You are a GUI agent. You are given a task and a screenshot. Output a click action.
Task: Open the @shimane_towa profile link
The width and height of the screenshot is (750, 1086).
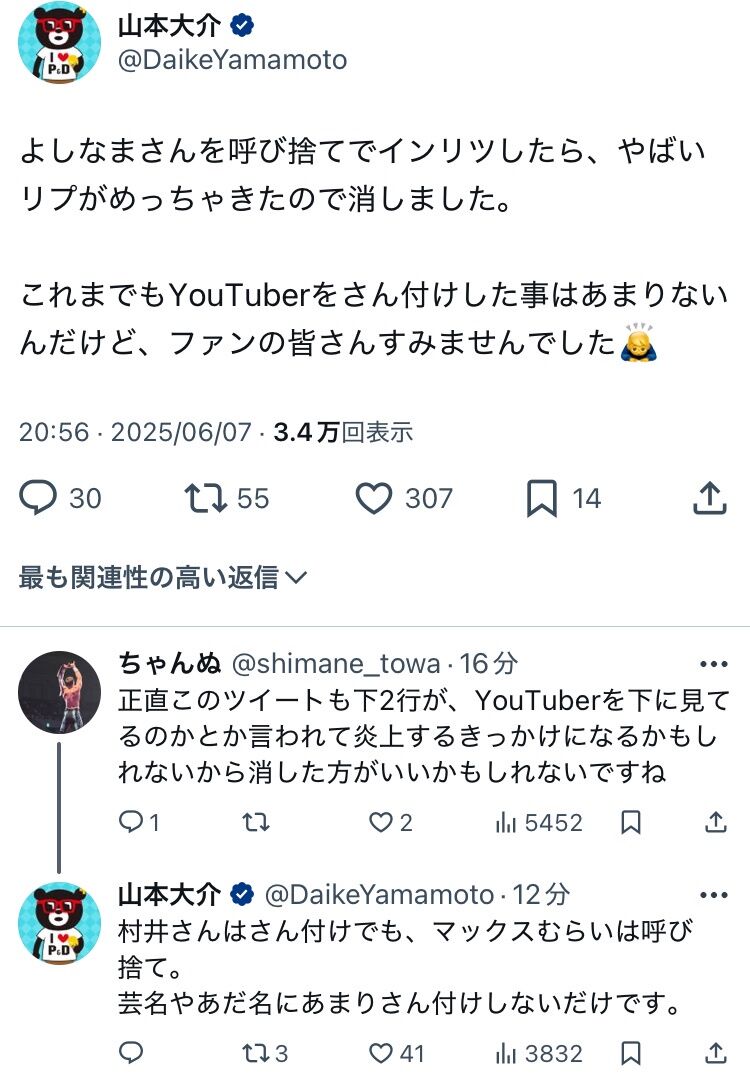click(336, 664)
